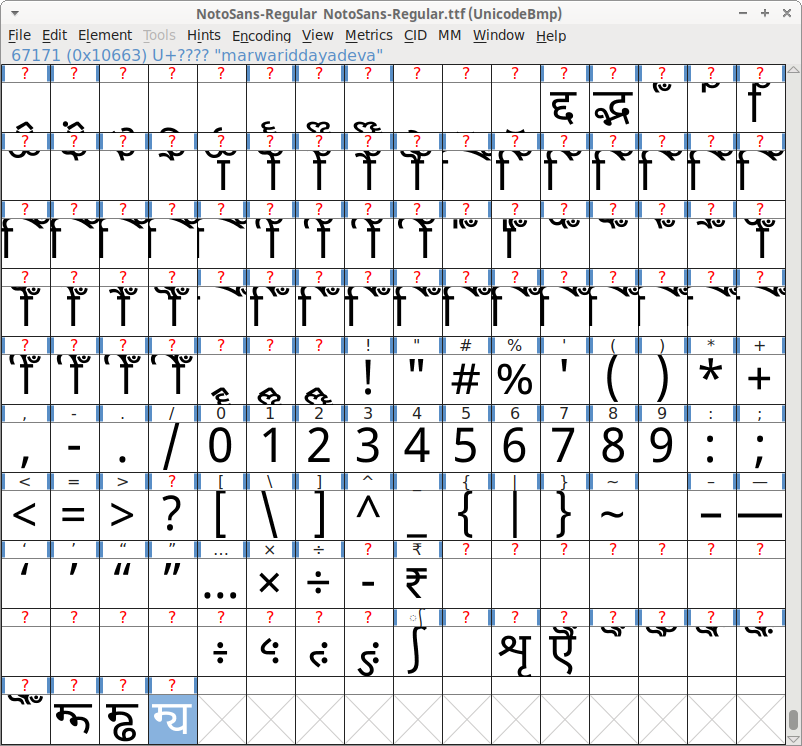Screen dimensions: 802x746
Task: Open the Window menu
Action: [x=498, y=35]
